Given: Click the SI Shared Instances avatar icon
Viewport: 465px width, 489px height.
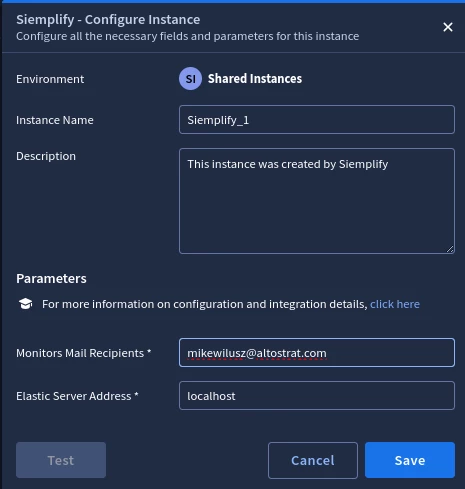Looking at the screenshot, I should pos(190,79).
